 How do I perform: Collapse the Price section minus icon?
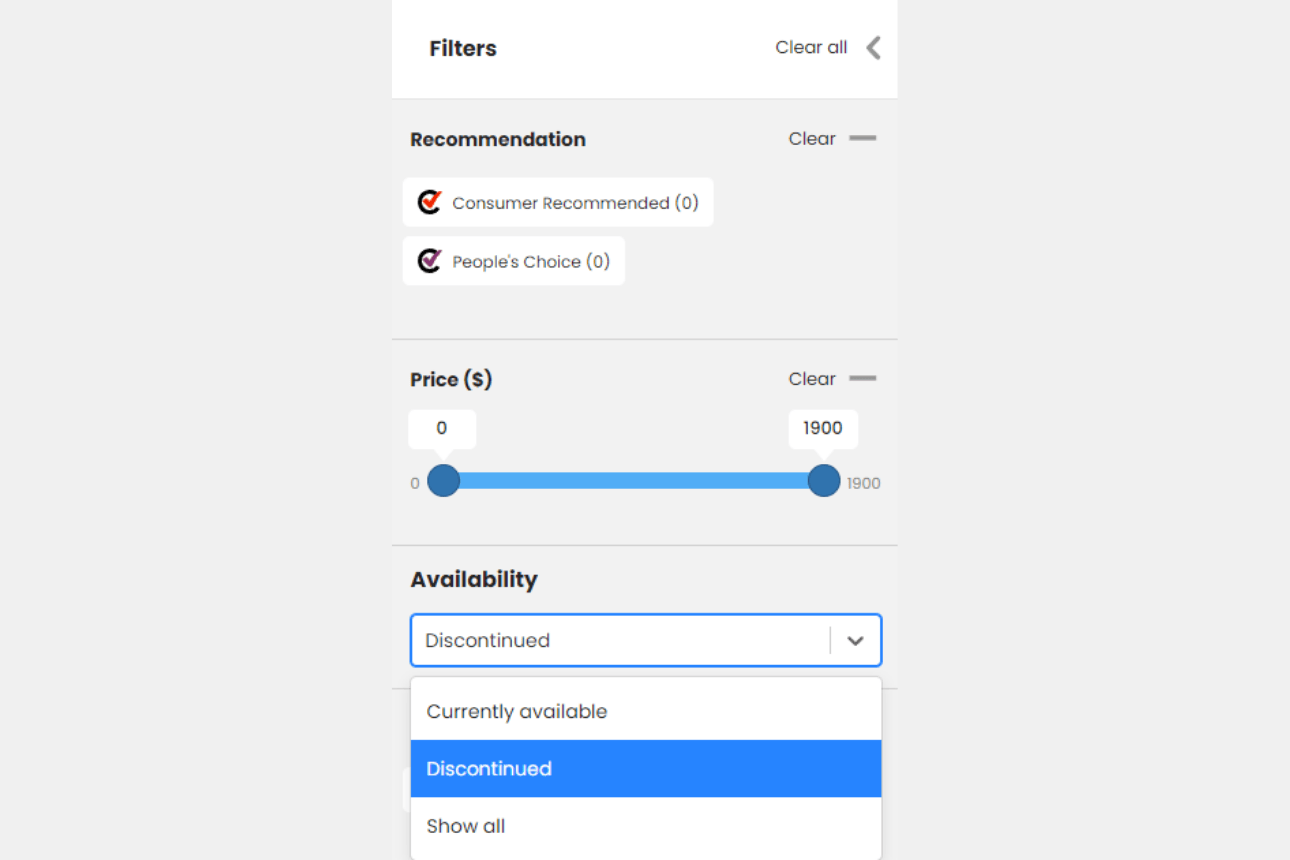coord(862,379)
